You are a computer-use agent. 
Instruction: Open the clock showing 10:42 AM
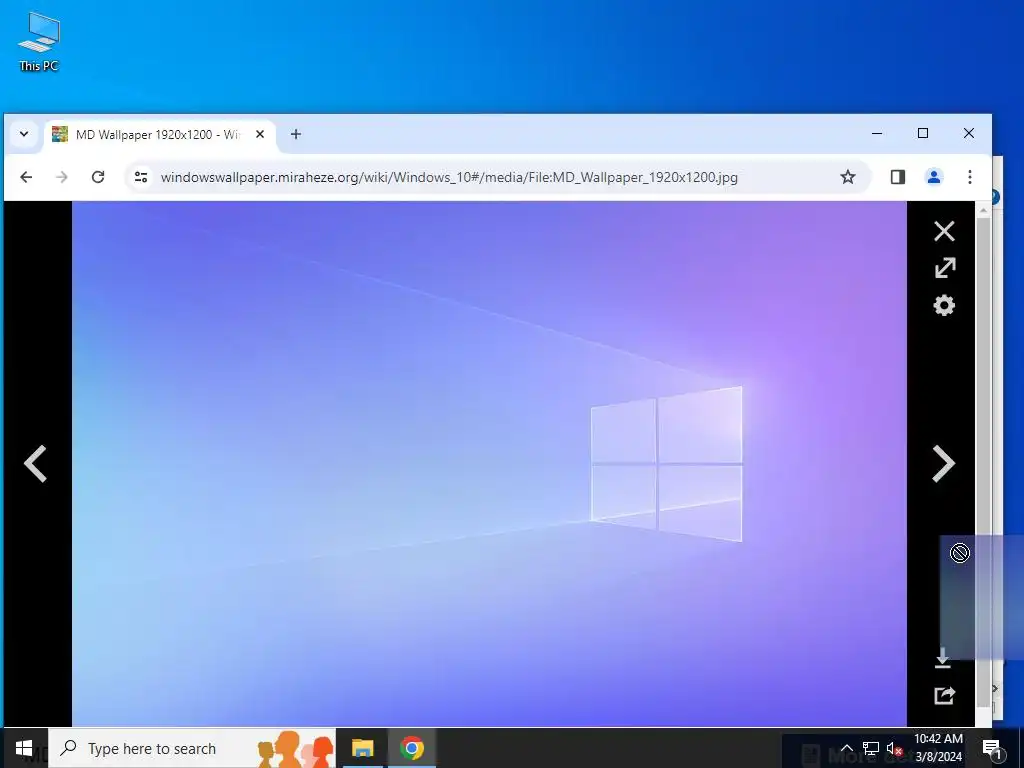(938, 748)
